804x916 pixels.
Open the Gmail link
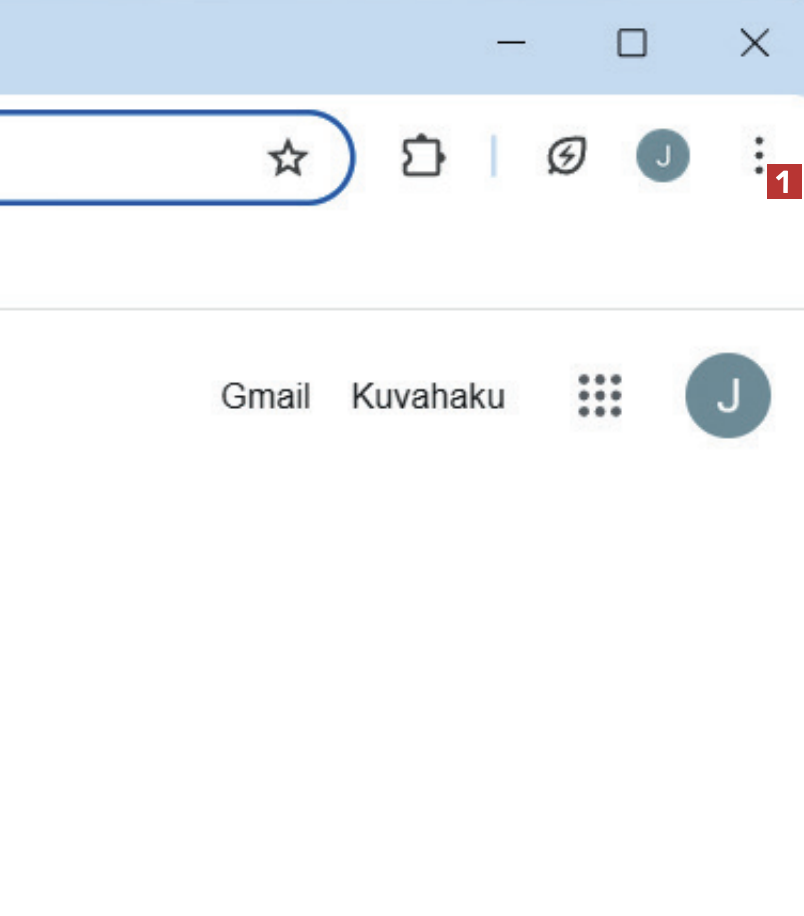(265, 397)
